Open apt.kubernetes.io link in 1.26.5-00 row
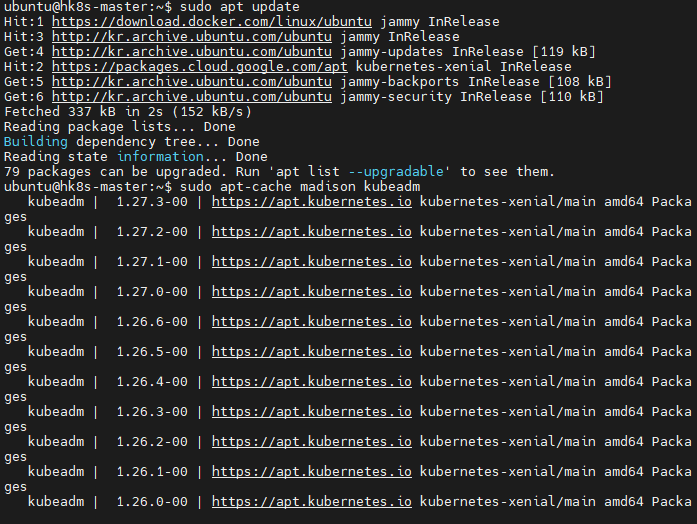This screenshot has height=524, width=697. (x=312, y=352)
